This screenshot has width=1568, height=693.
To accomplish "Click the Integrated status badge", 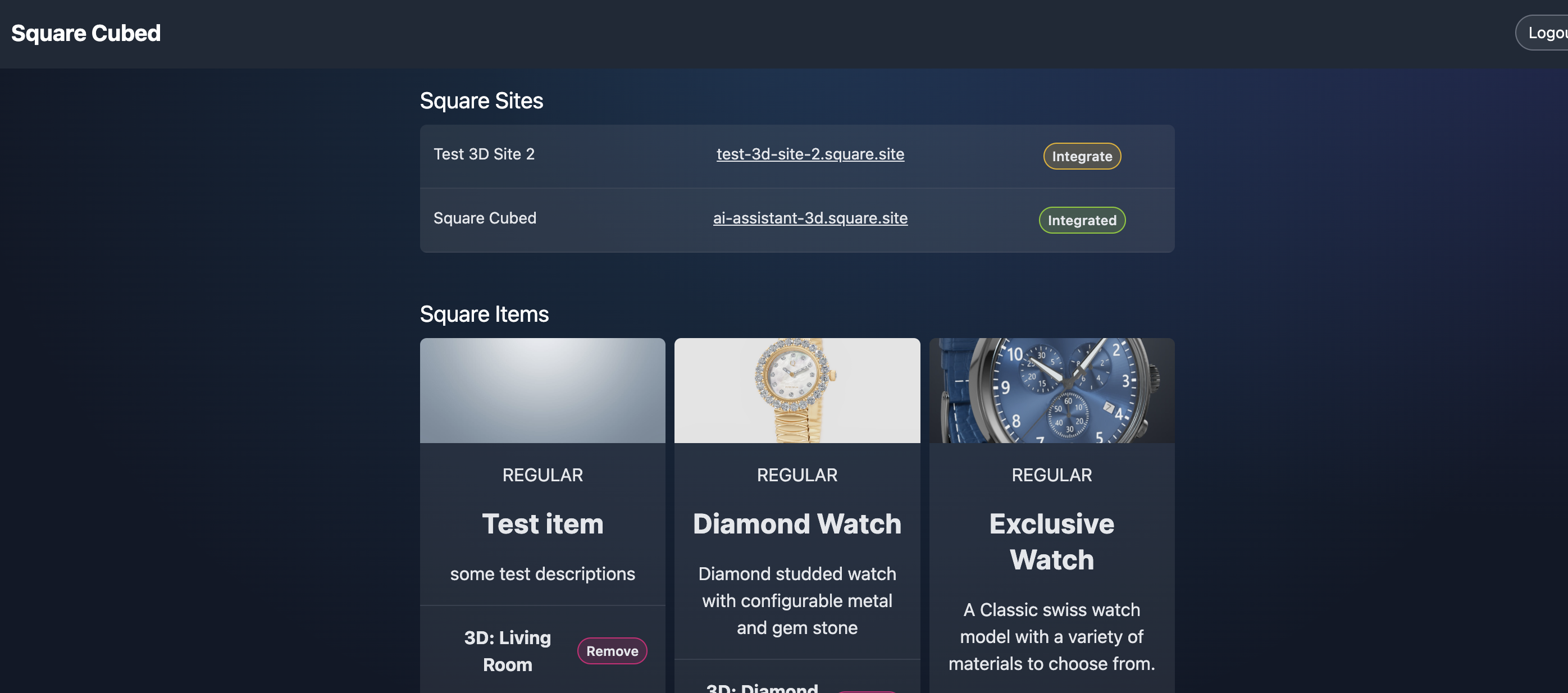I will (x=1082, y=220).
